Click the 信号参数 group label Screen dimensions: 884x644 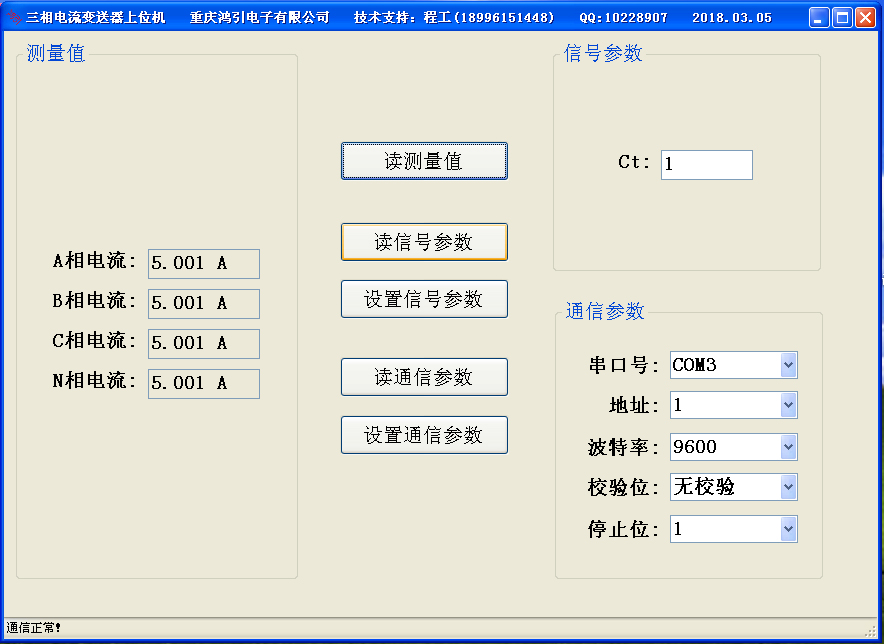(603, 53)
